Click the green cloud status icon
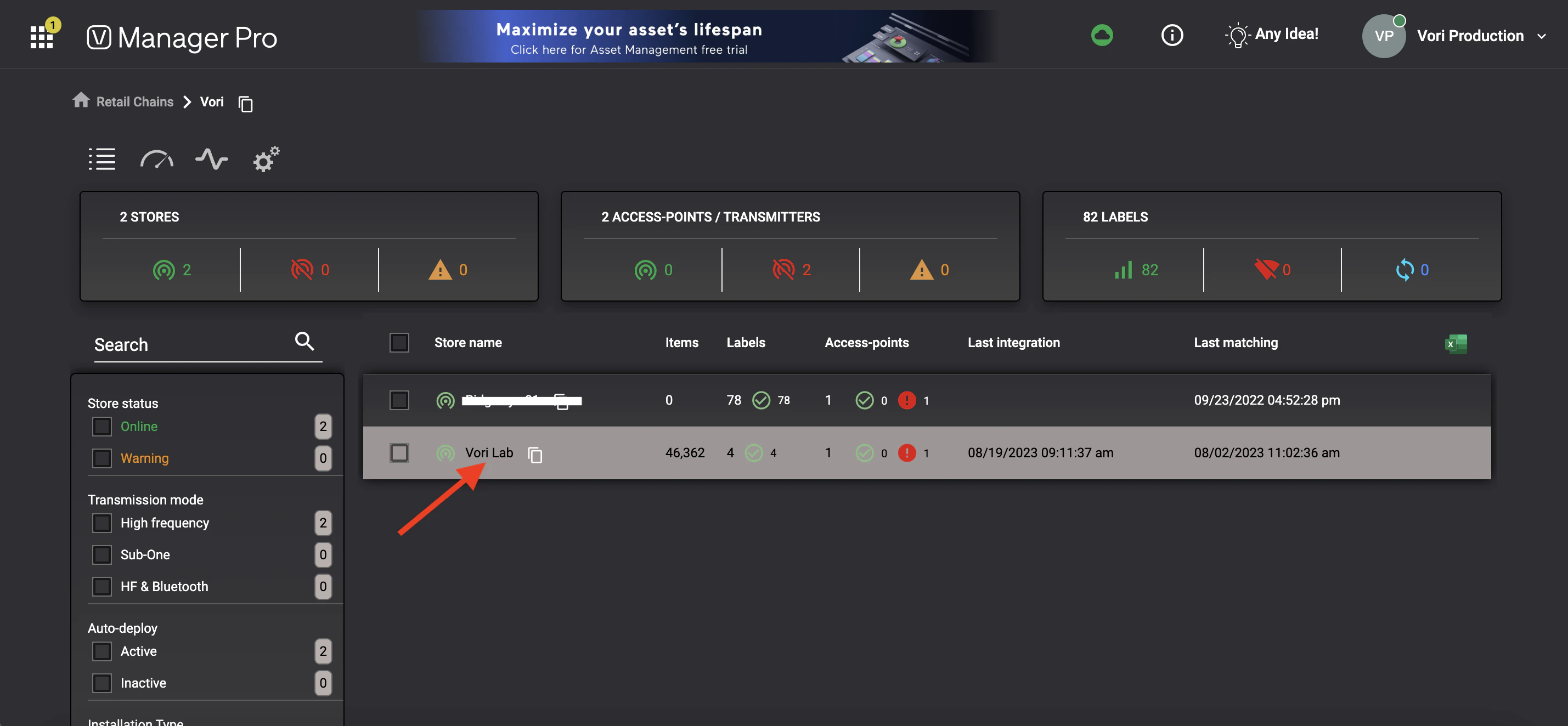 click(x=1101, y=35)
